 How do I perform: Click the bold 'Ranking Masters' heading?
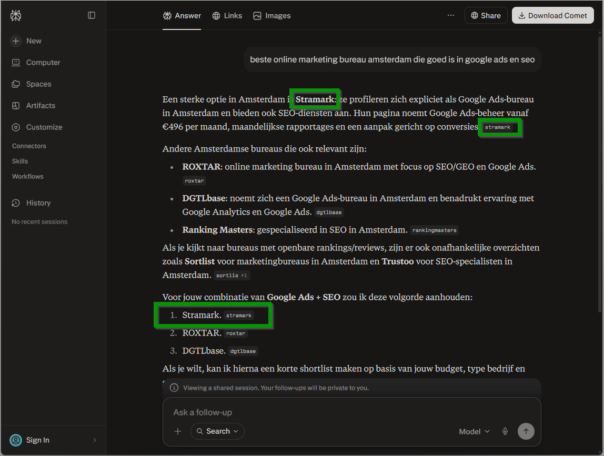(218, 230)
